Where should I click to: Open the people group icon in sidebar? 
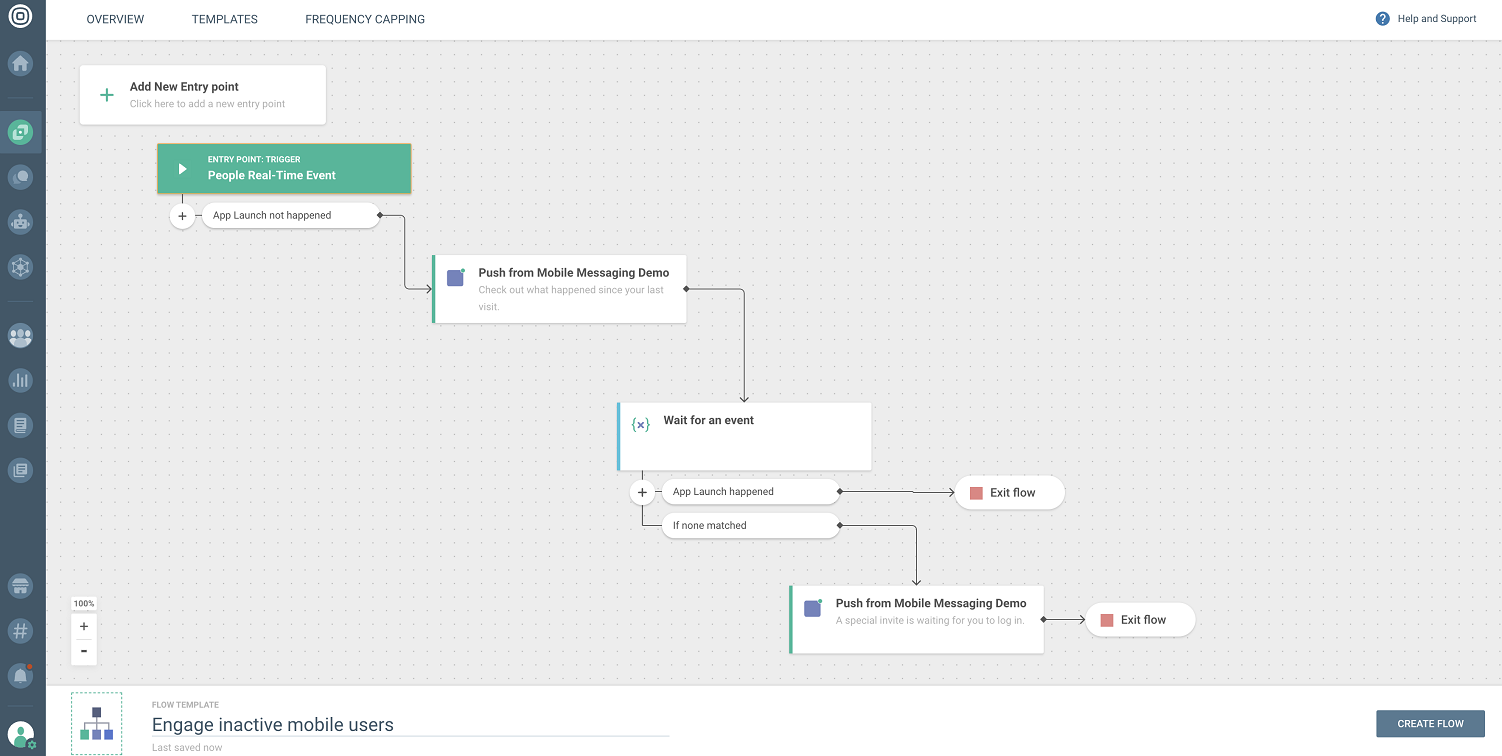20,336
